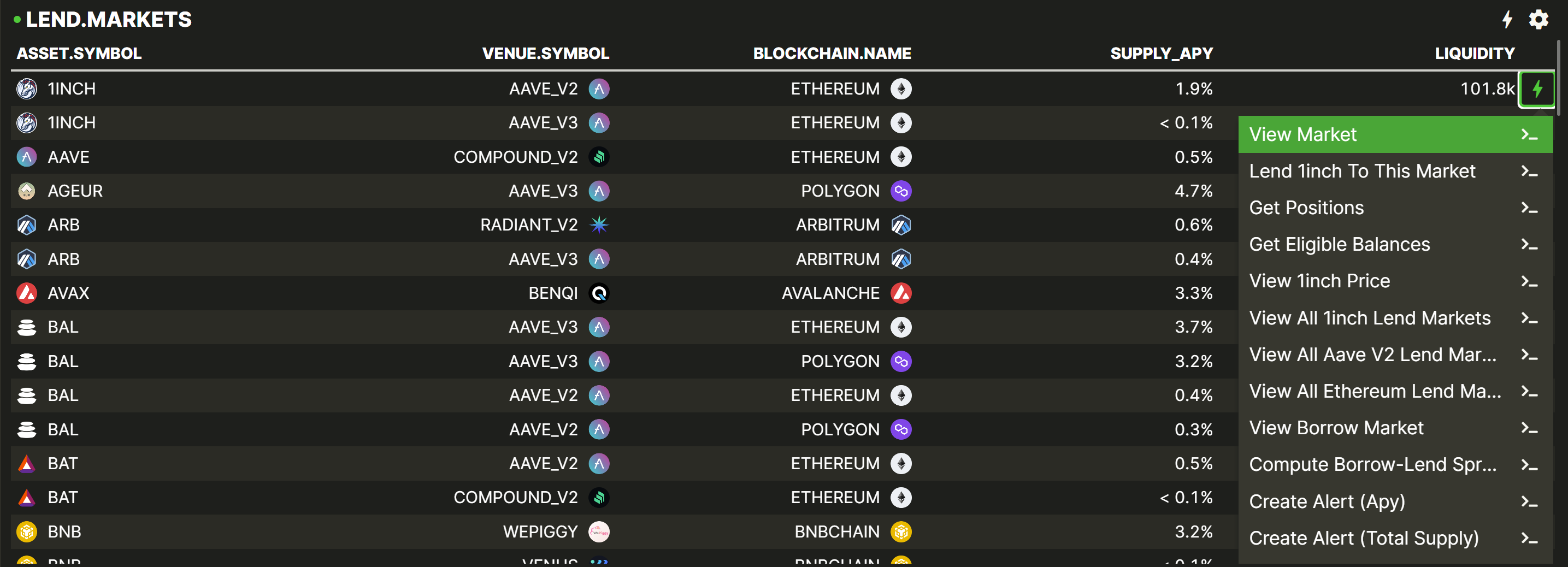Choose Create Alert (Apy) option
The height and width of the screenshot is (567, 1568).
pos(1394,501)
